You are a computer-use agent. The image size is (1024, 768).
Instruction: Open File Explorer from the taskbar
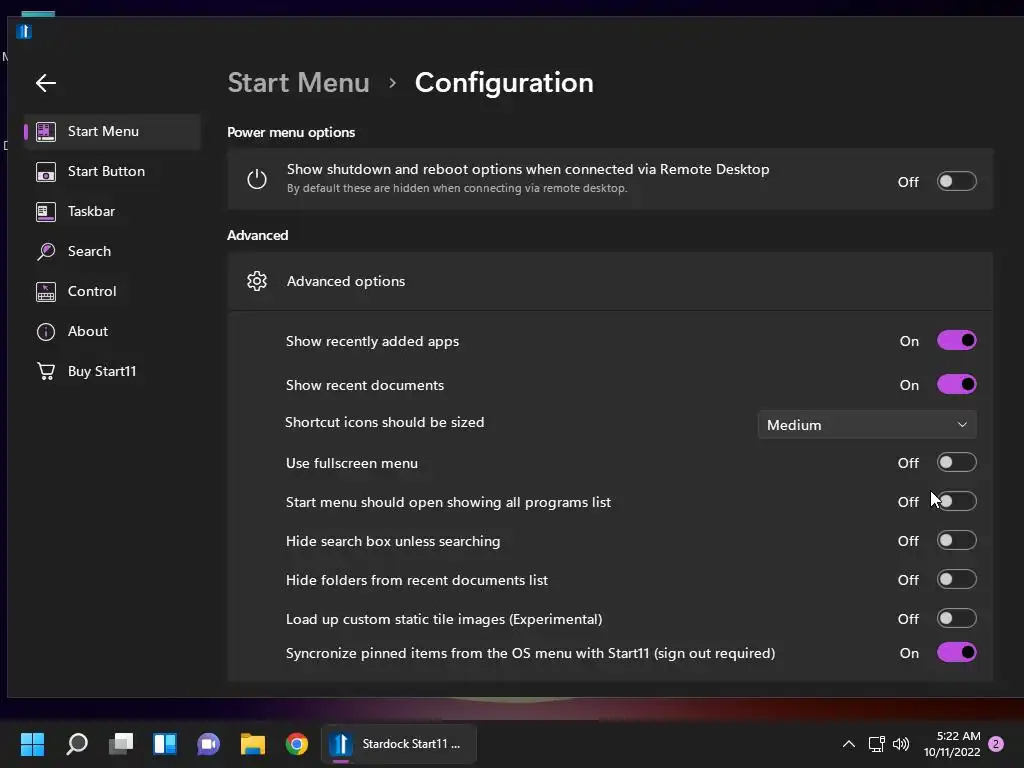pyautogui.click(x=253, y=744)
